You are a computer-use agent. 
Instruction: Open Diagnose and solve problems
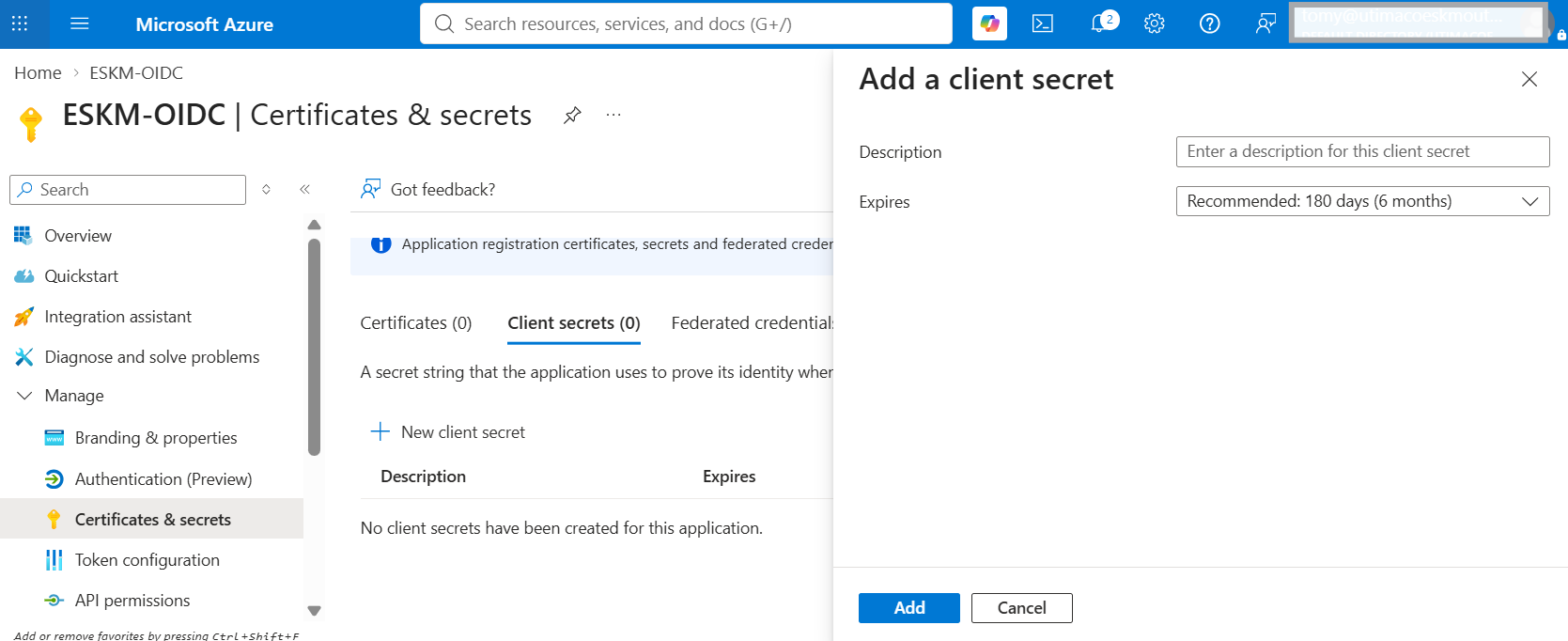coord(151,357)
